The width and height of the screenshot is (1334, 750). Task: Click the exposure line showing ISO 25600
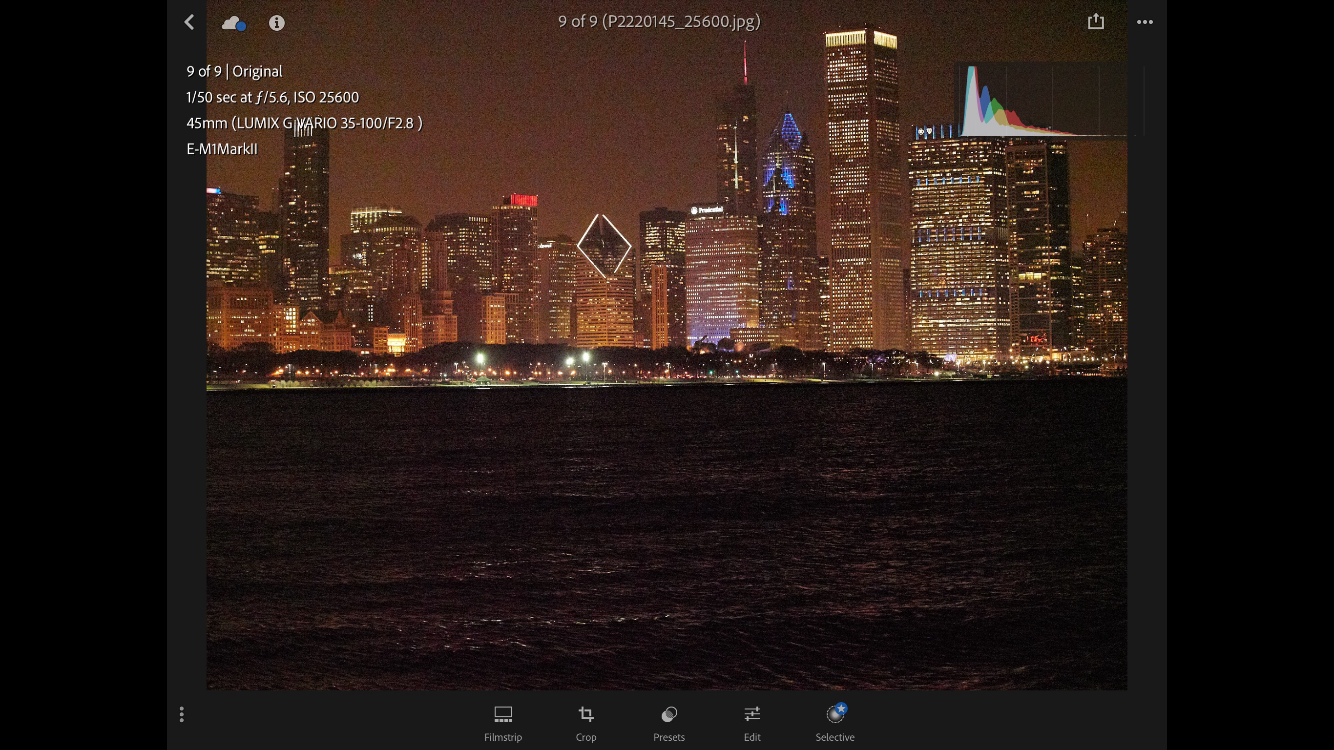[x=272, y=97]
